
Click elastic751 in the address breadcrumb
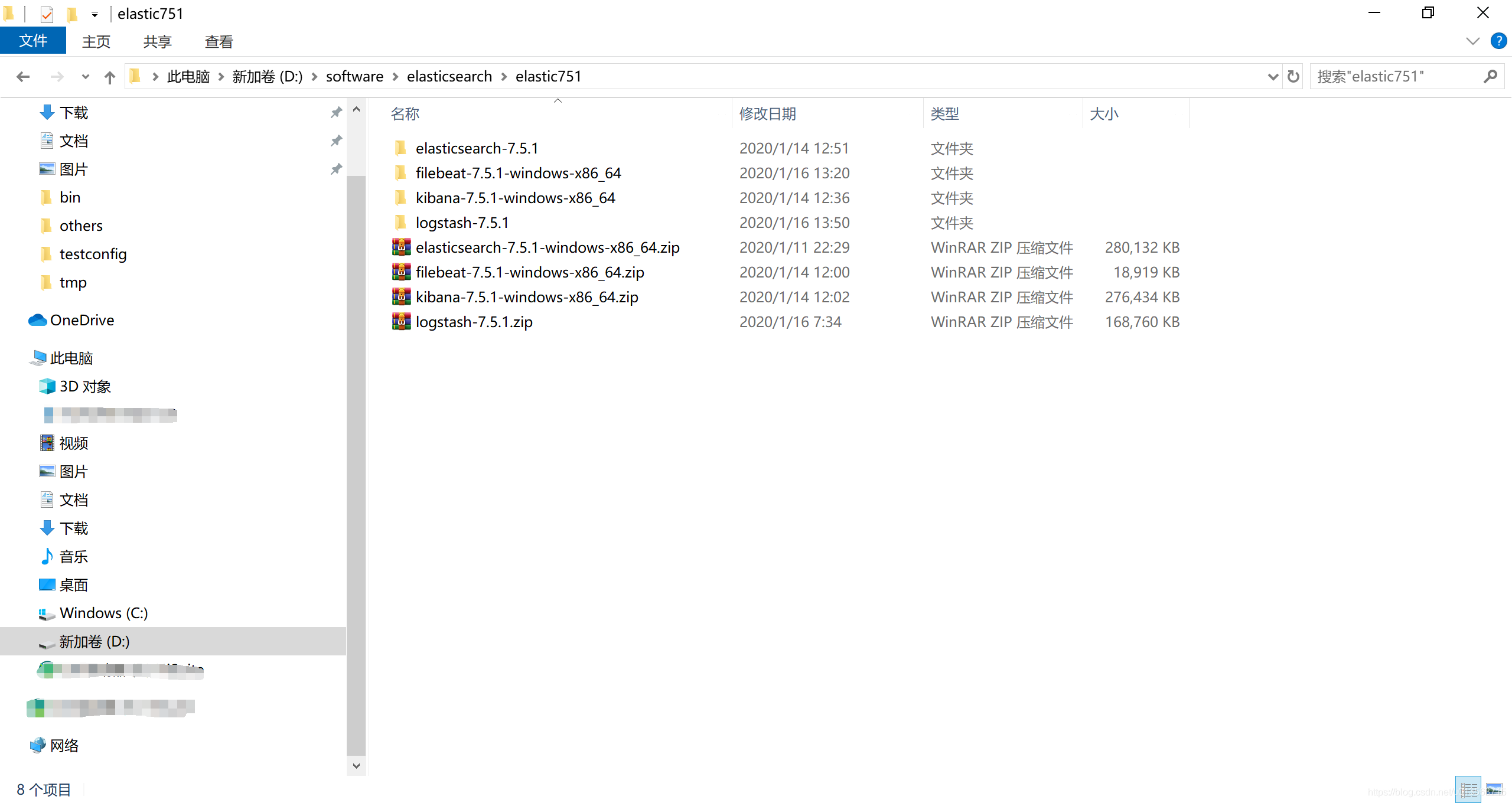point(548,77)
